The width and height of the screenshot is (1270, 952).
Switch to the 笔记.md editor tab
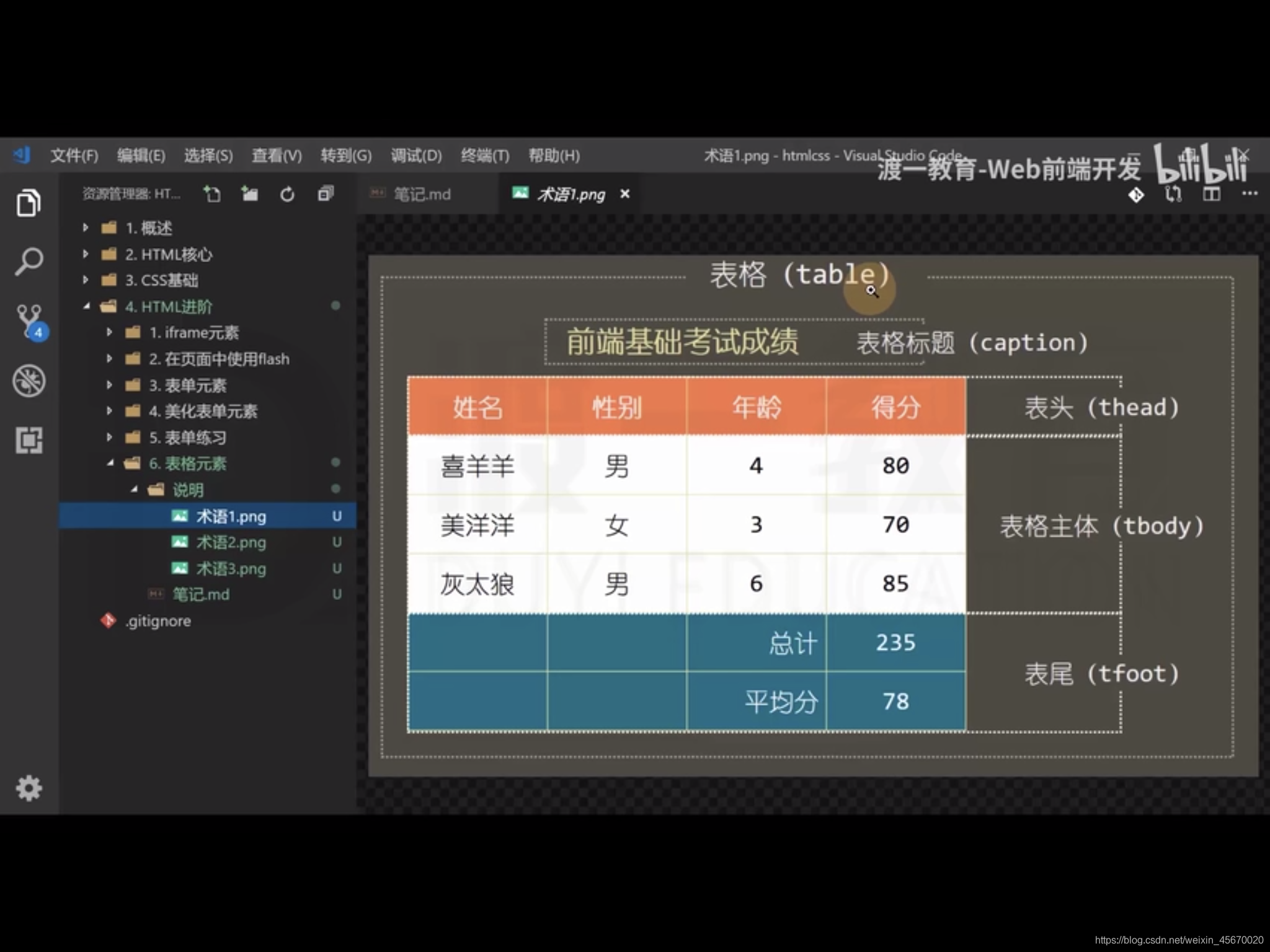tap(428, 194)
